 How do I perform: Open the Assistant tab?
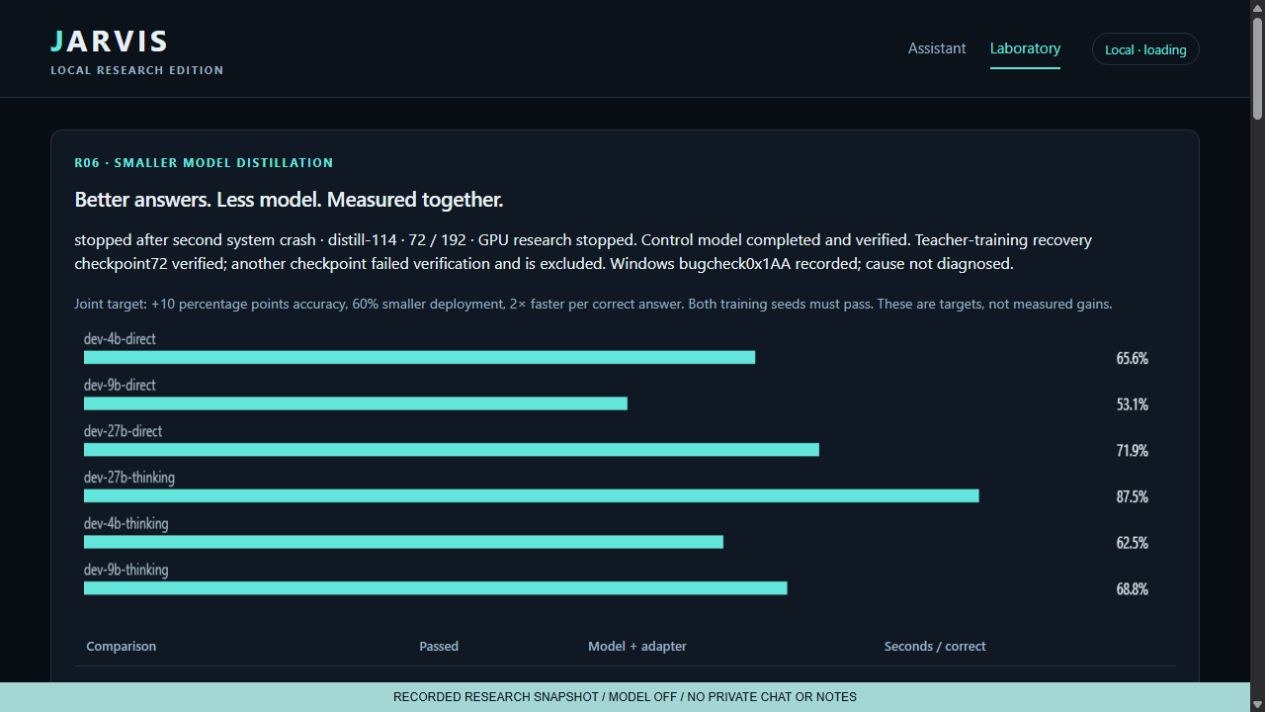pyautogui.click(x=936, y=48)
